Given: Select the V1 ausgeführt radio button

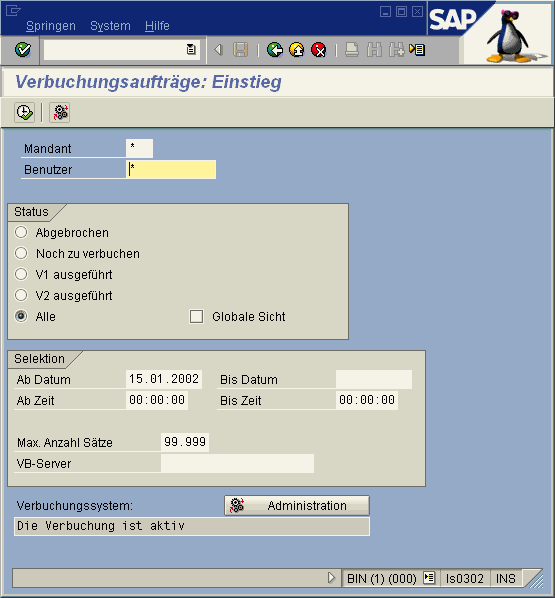Looking at the screenshot, I should [21, 274].
